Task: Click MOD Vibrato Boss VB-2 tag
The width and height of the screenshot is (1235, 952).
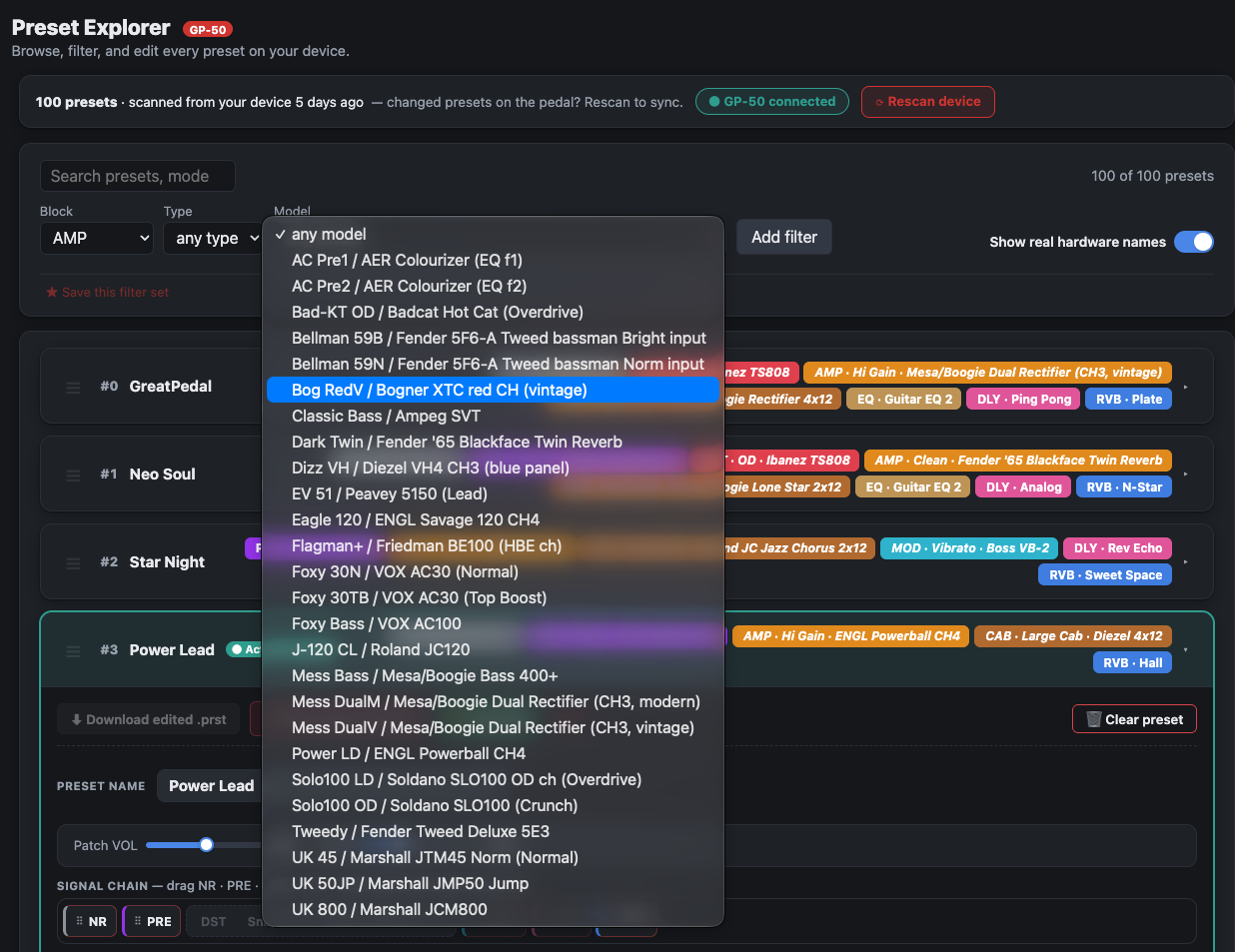Action: 970,548
